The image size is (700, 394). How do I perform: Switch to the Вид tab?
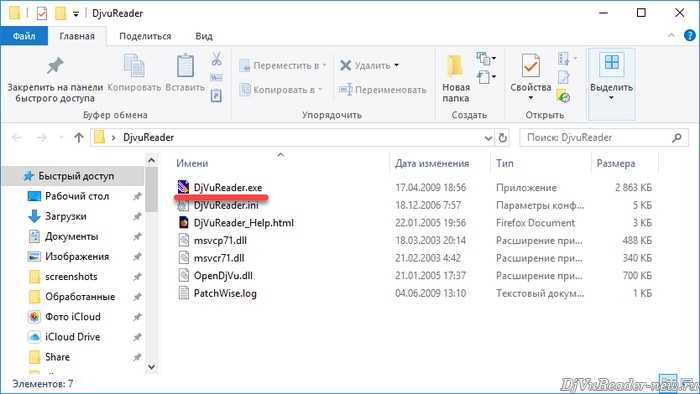(204, 36)
